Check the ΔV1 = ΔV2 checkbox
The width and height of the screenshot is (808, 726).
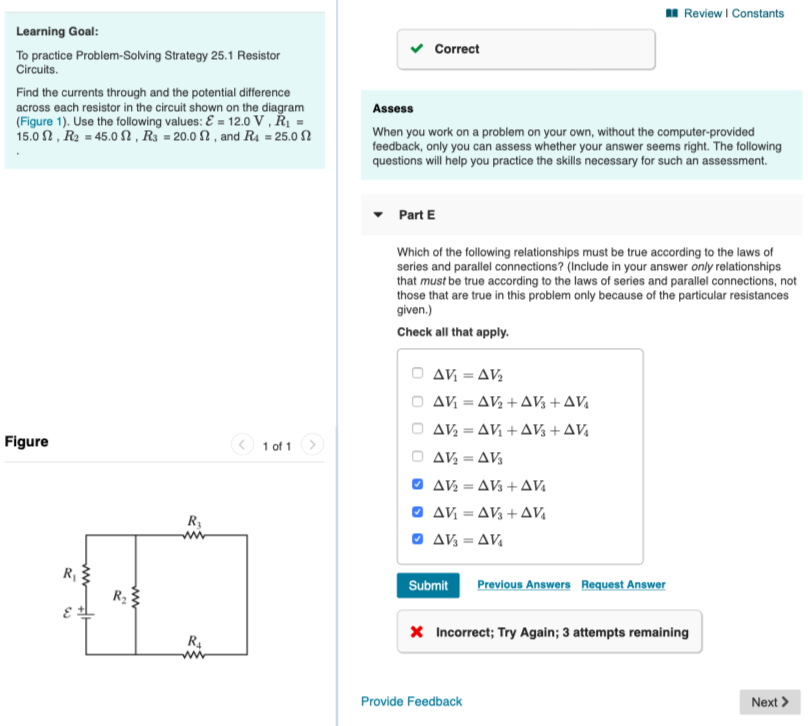click(x=417, y=373)
